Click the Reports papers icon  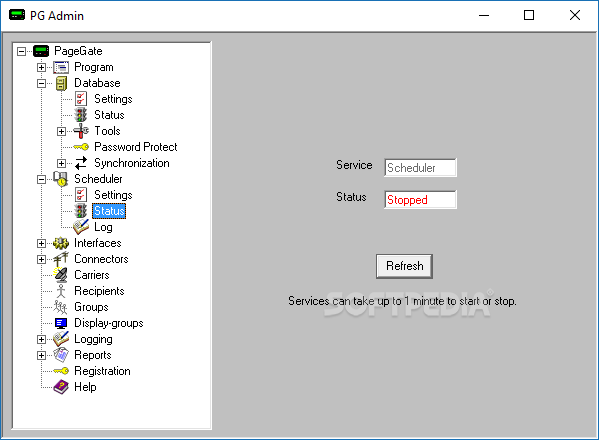point(61,355)
